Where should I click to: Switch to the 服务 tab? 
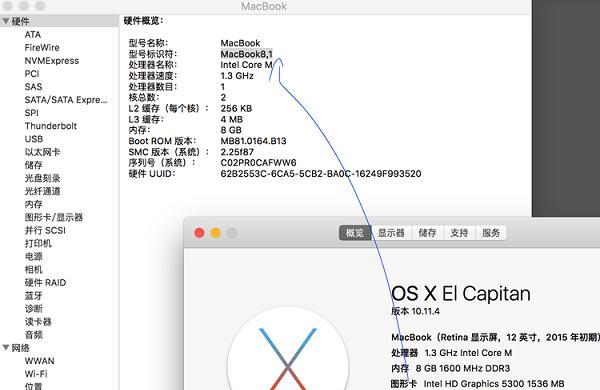(491, 233)
